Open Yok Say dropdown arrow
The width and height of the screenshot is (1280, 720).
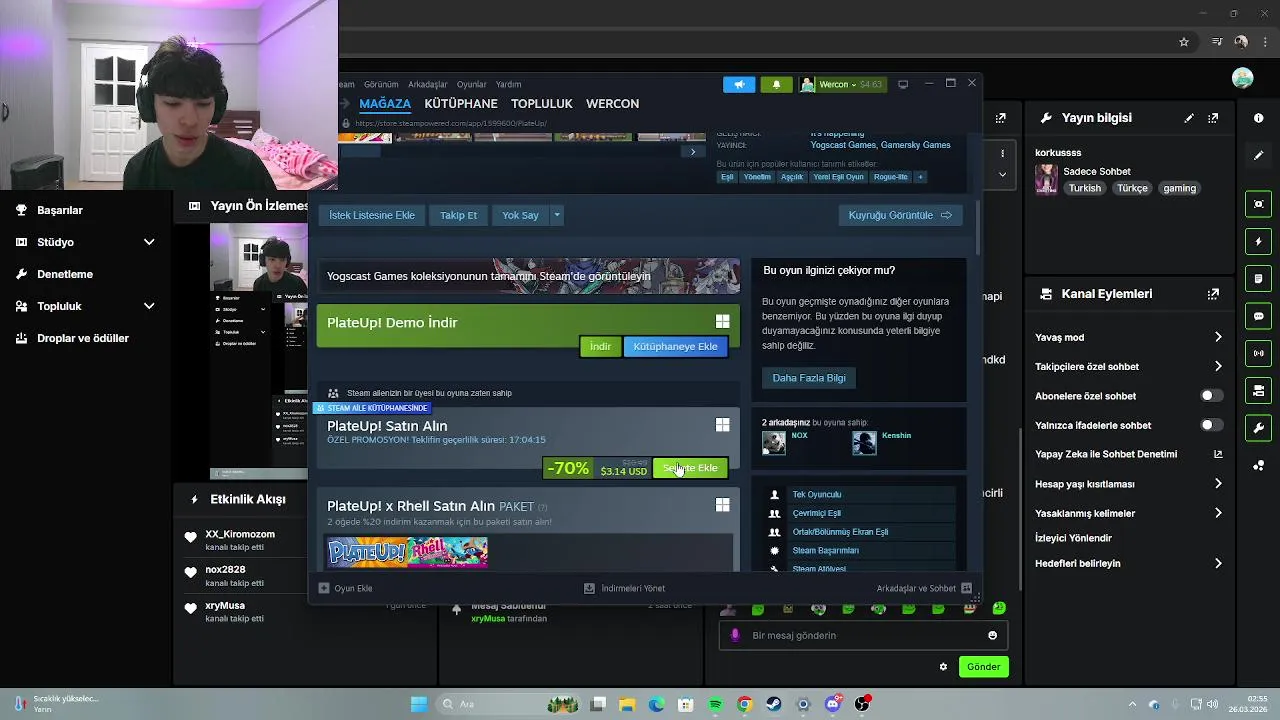coord(557,215)
